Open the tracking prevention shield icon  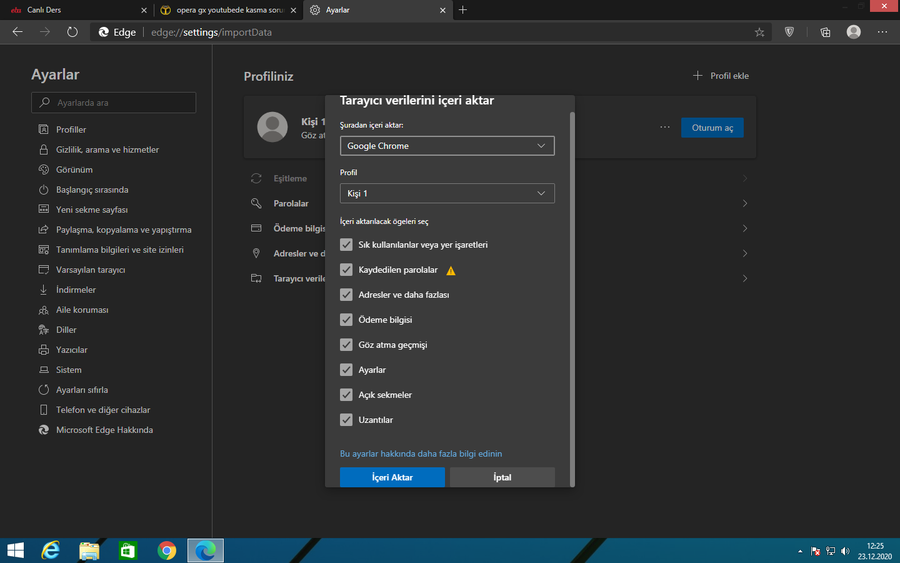point(790,32)
